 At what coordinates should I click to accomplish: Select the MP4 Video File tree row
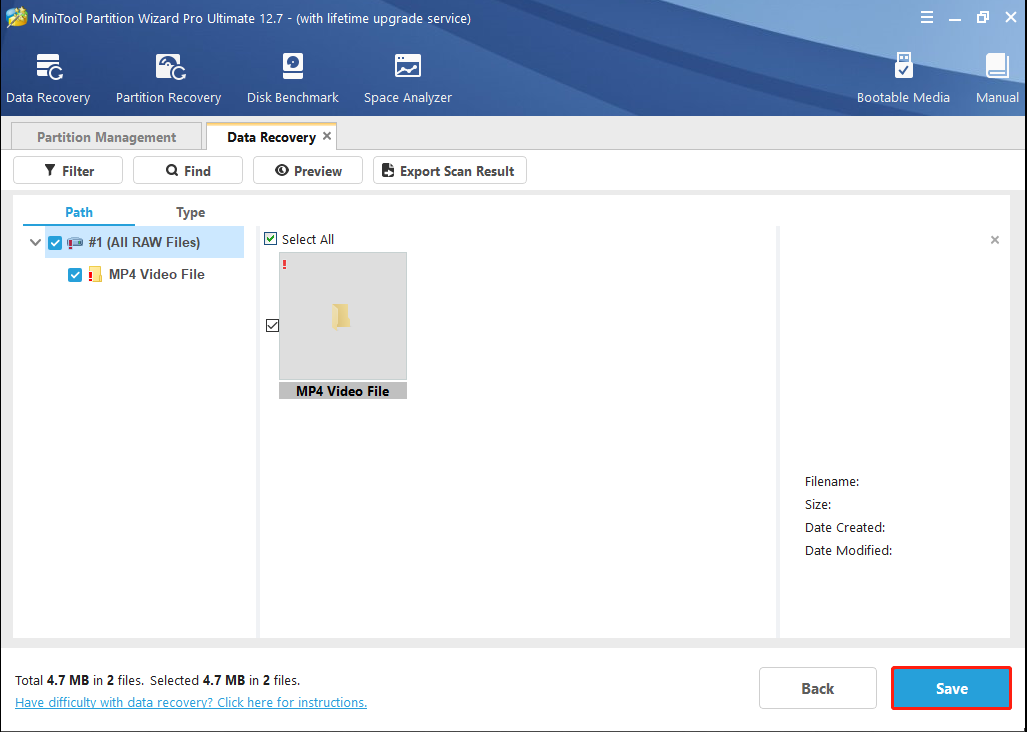pos(157,274)
